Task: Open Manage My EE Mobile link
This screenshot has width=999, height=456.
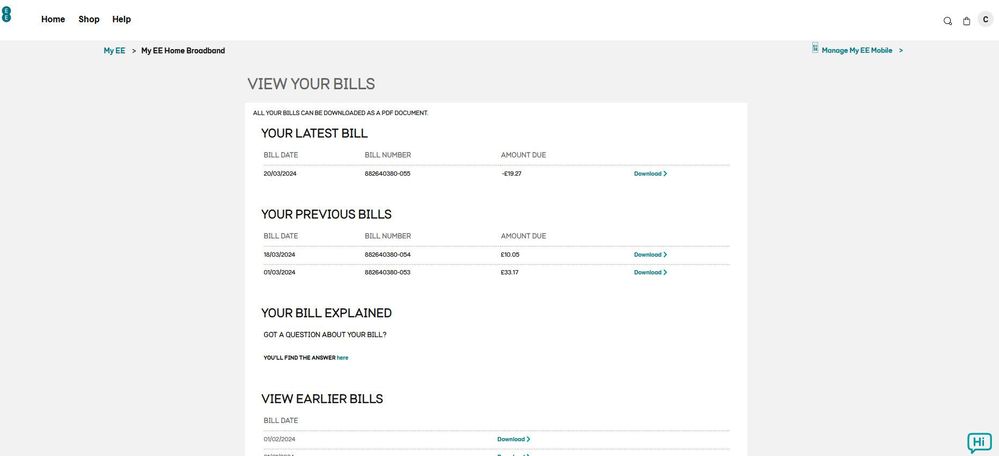Action: [856, 50]
